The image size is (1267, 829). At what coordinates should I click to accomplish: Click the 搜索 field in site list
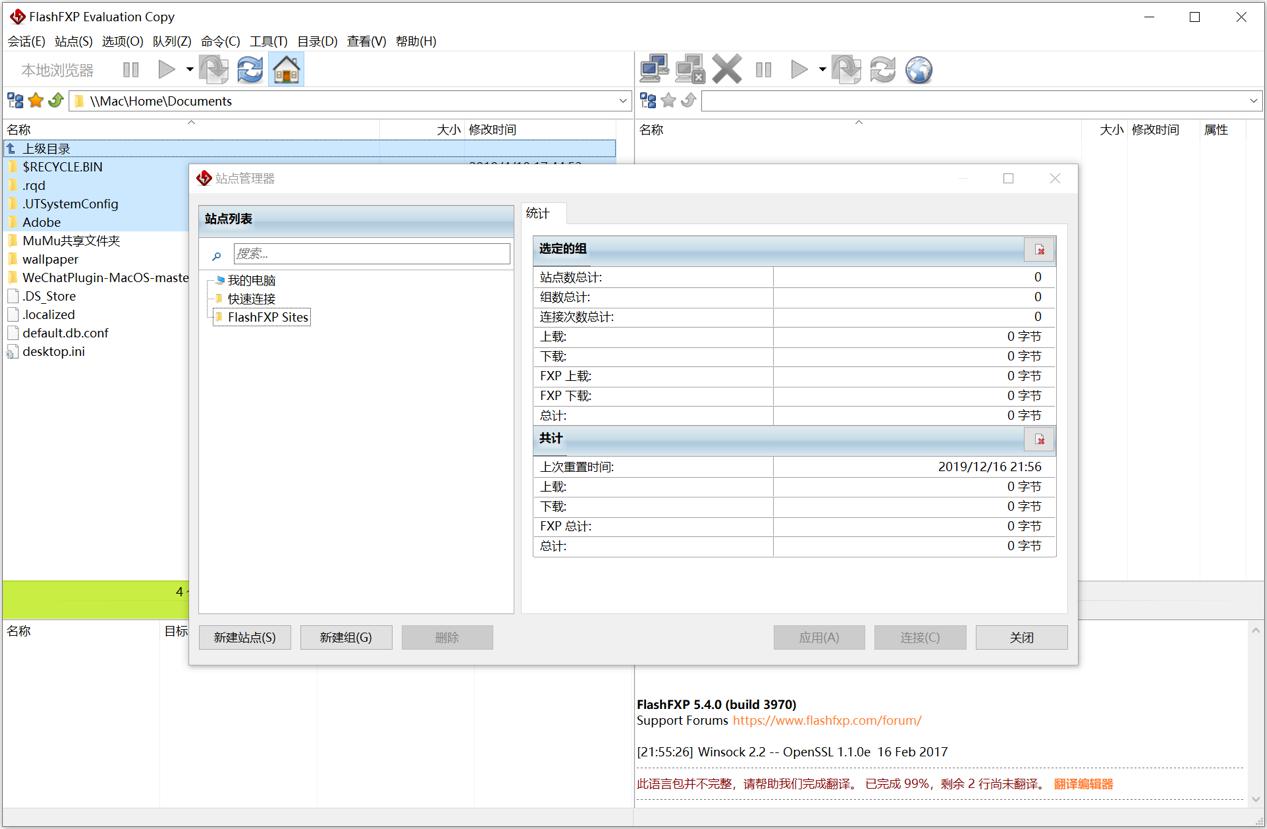tap(371, 254)
